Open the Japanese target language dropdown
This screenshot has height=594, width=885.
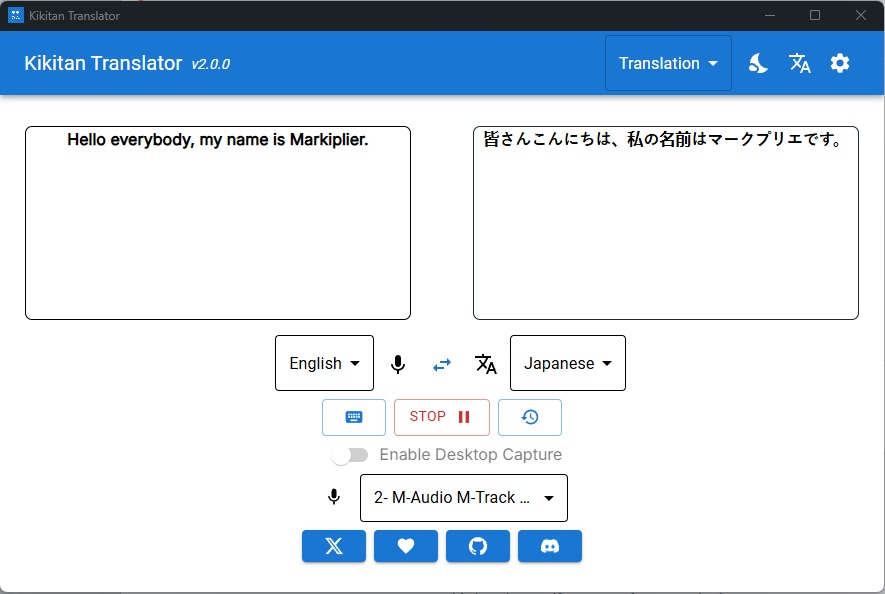coord(568,363)
